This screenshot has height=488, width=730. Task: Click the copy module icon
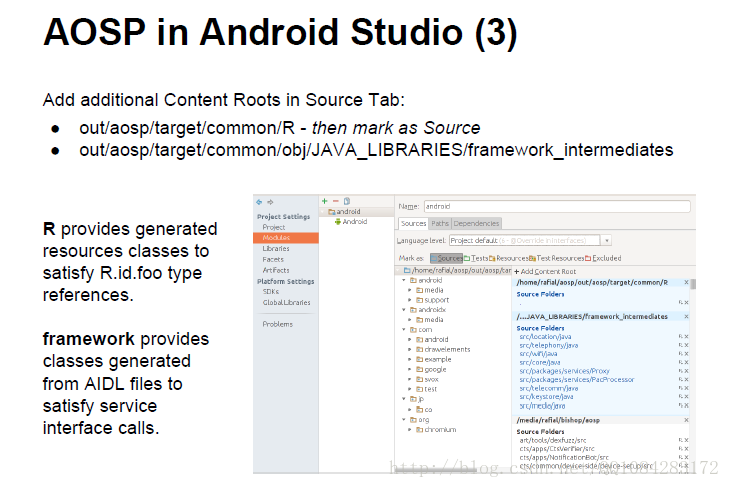coord(347,201)
